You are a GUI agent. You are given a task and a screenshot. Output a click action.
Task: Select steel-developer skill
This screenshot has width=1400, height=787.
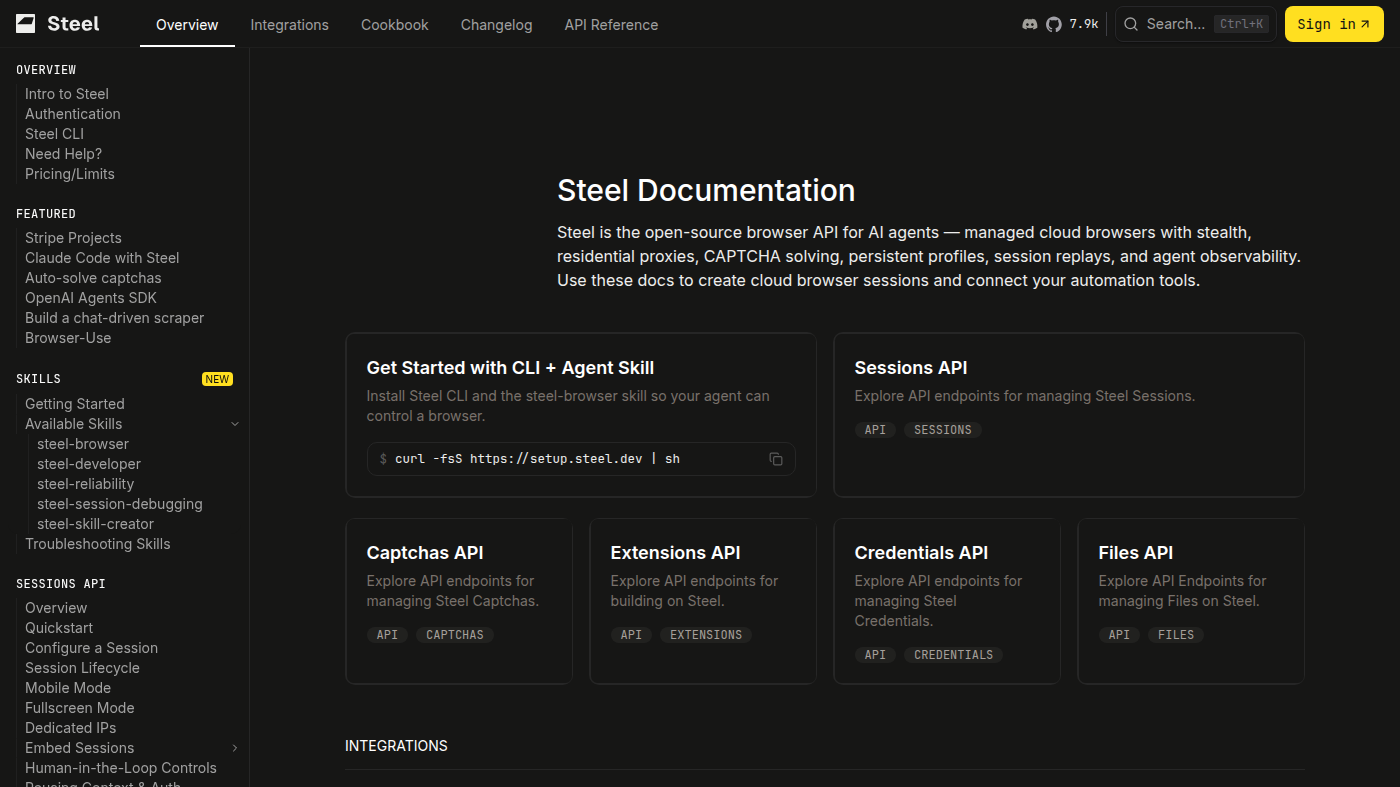click(89, 464)
